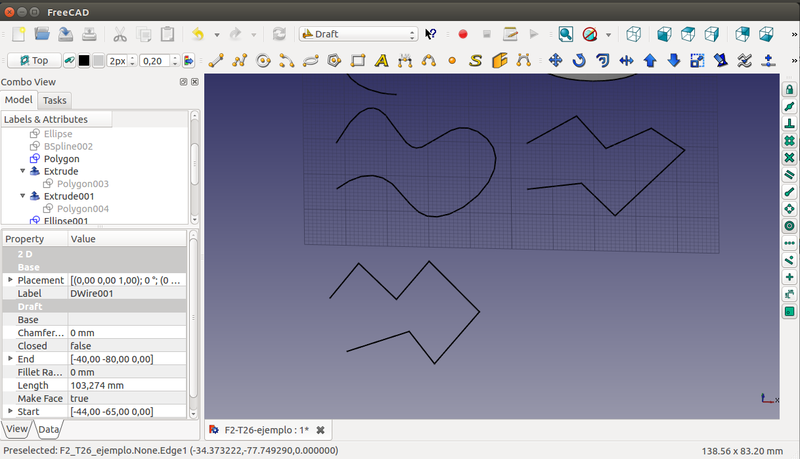This screenshot has width=800, height=459.
Task: Click the black line color swatch
Action: click(x=85, y=60)
